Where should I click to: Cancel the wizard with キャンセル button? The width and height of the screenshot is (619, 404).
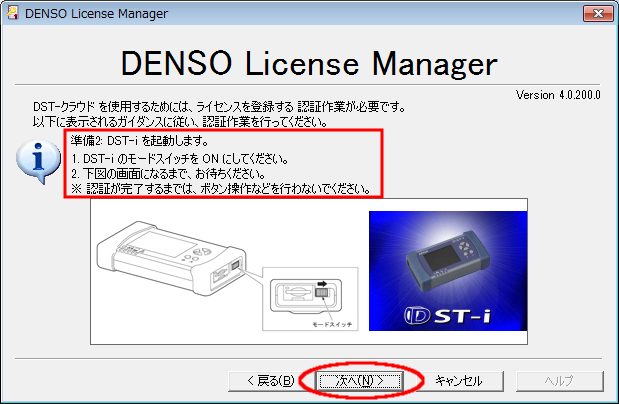(x=459, y=381)
